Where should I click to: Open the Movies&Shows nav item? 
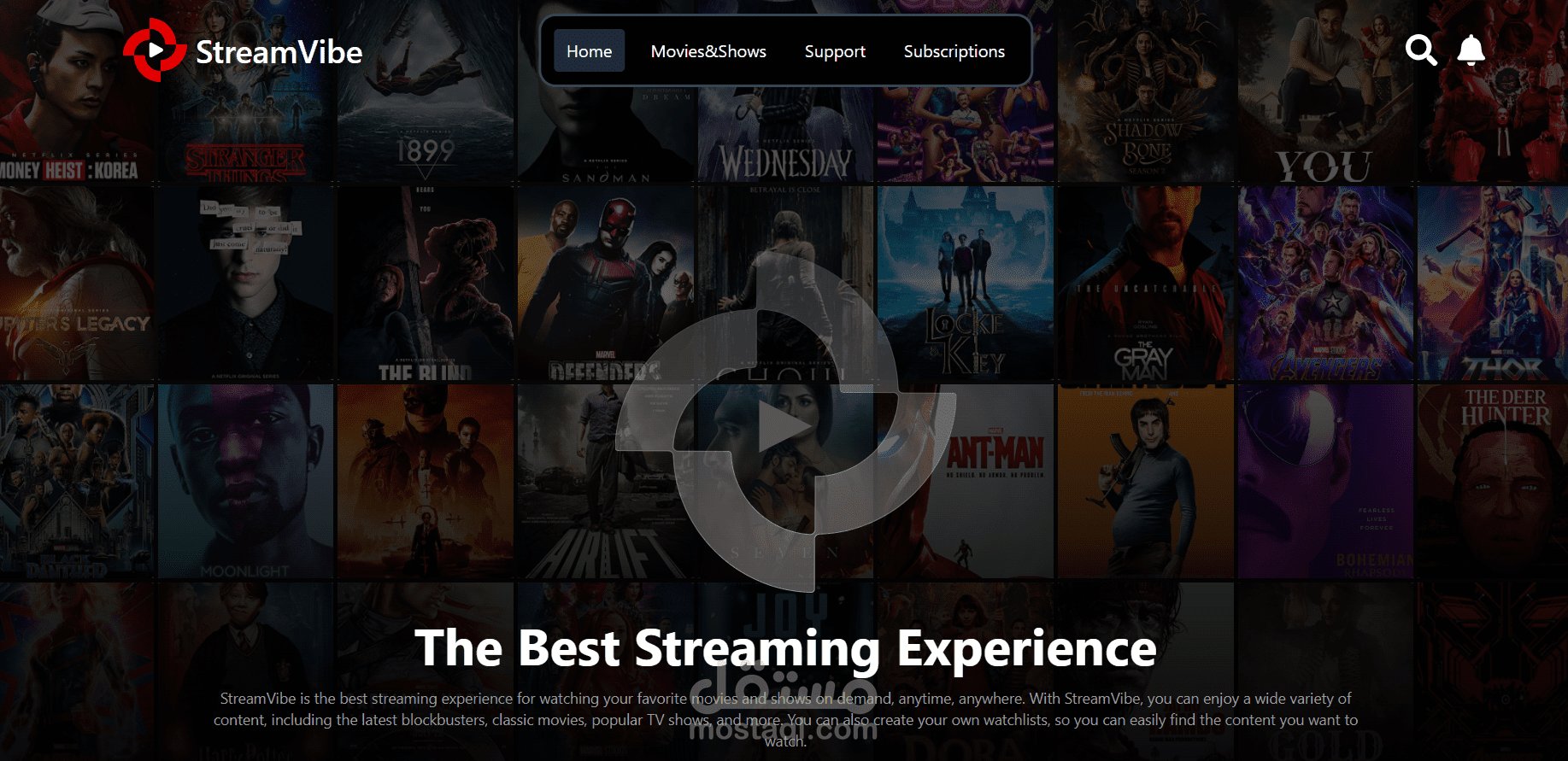[x=708, y=51]
